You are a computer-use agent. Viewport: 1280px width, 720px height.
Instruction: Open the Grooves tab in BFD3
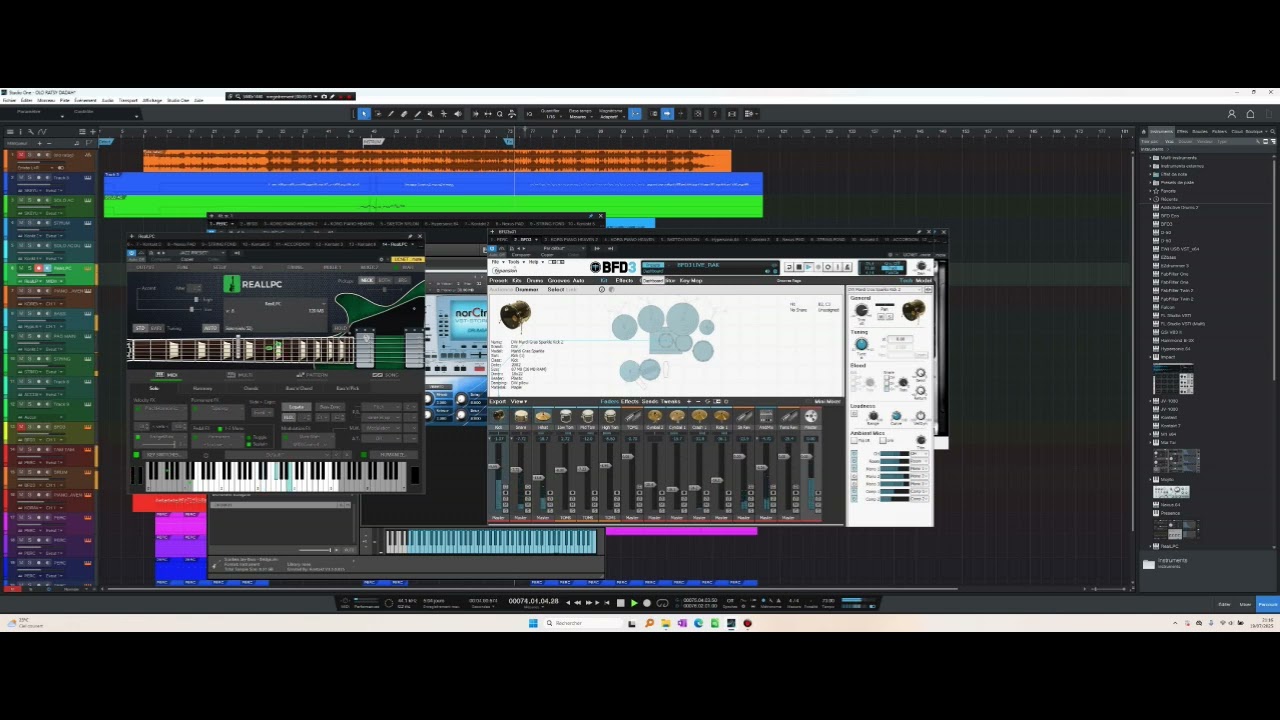tap(558, 280)
